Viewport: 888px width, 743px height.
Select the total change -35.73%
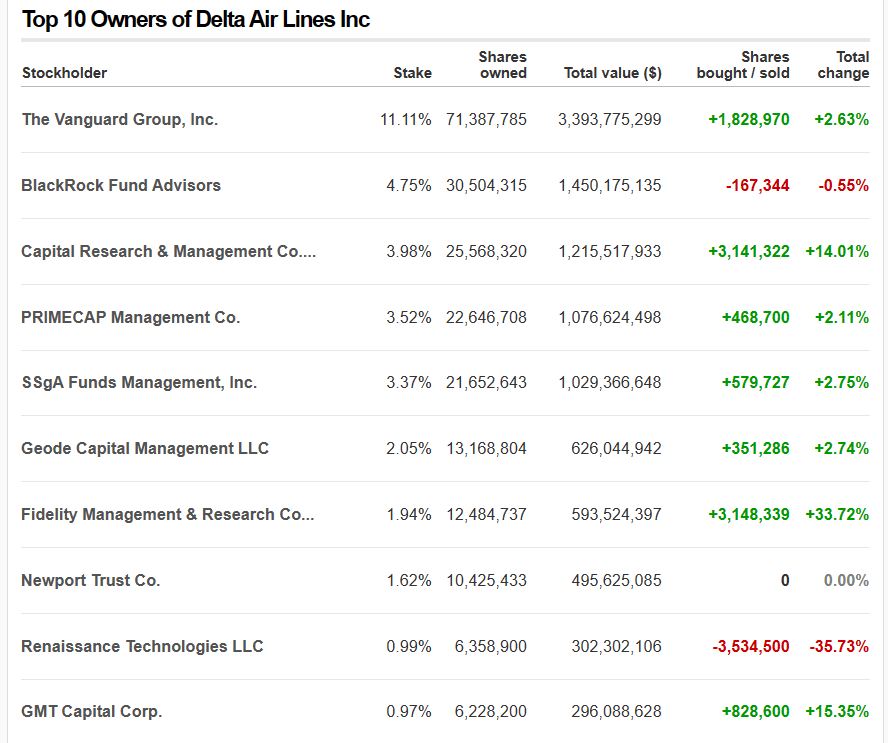click(839, 646)
